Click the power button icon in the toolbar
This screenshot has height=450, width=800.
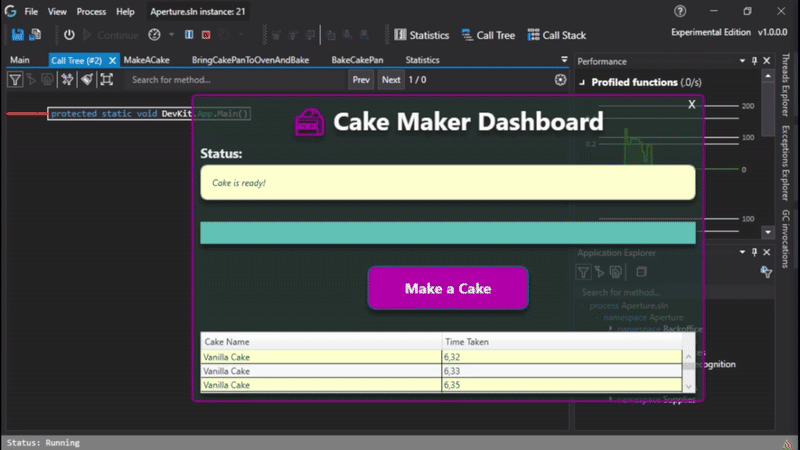[x=69, y=35]
